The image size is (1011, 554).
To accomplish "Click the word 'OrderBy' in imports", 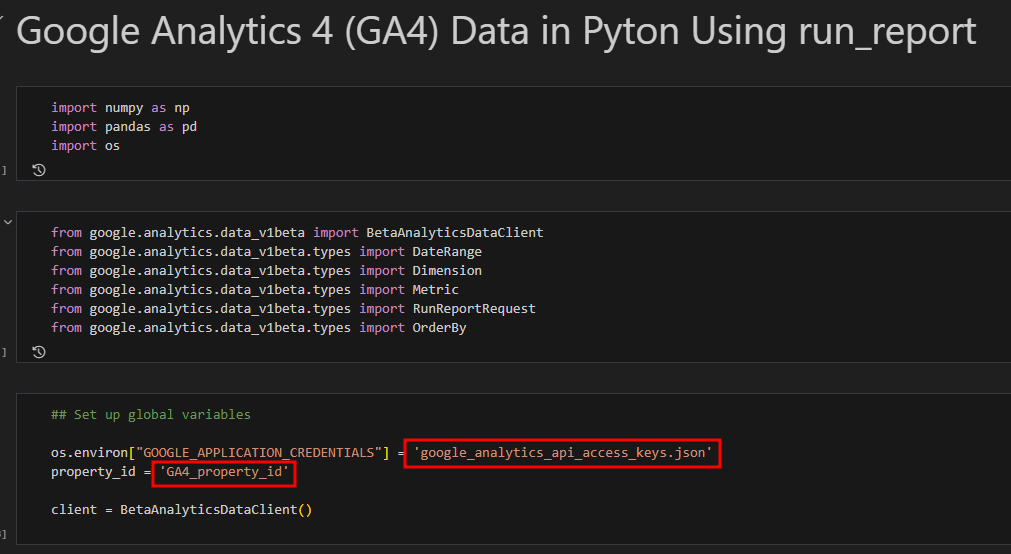I will (439, 328).
